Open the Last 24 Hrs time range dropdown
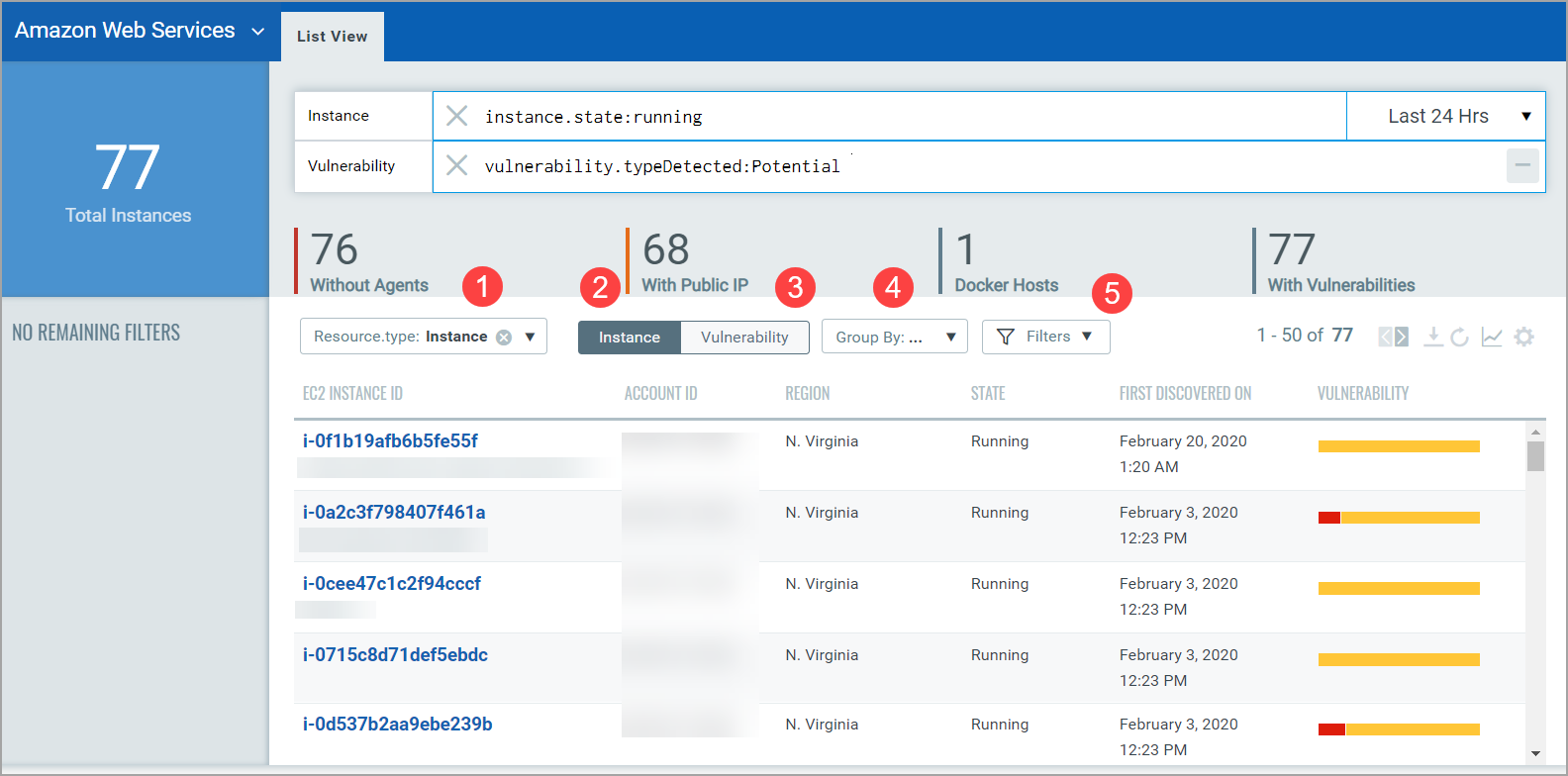The width and height of the screenshot is (1568, 776). (1446, 116)
